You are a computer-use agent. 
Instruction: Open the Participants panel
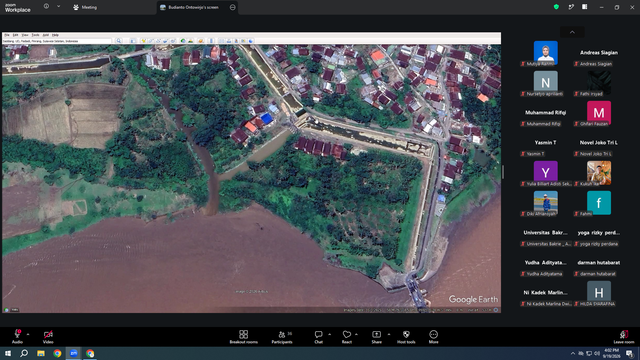[282, 337]
